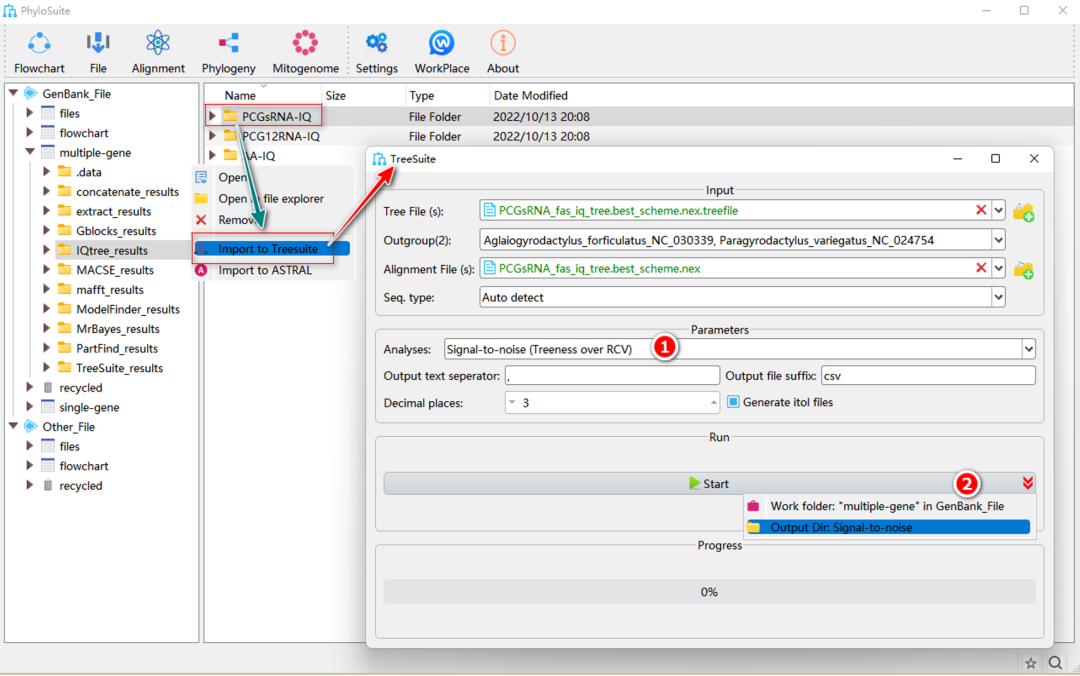Open the Flowchart toolbar icon

tap(39, 43)
